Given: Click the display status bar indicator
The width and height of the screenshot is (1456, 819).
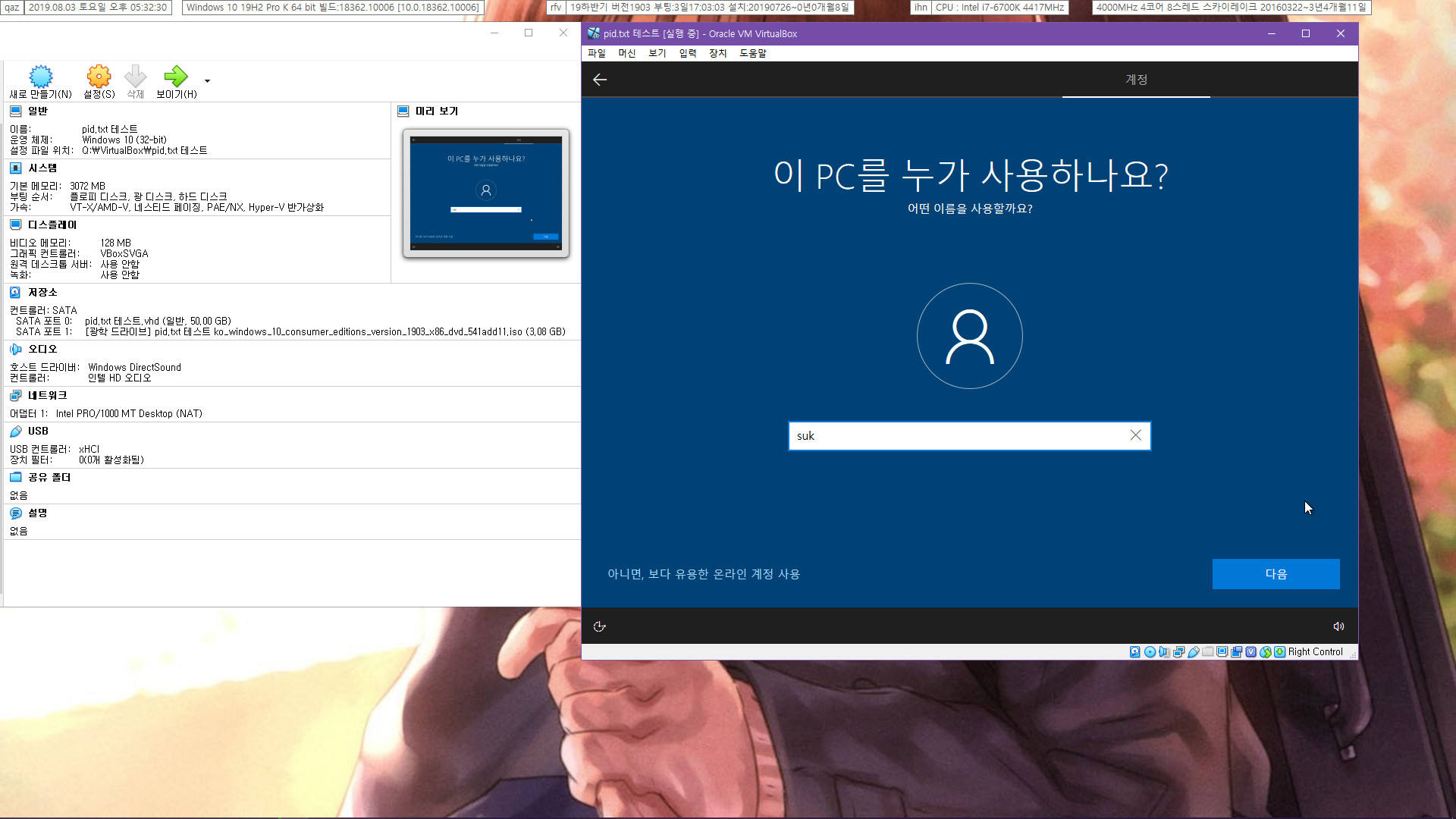Looking at the screenshot, I should (x=1222, y=651).
